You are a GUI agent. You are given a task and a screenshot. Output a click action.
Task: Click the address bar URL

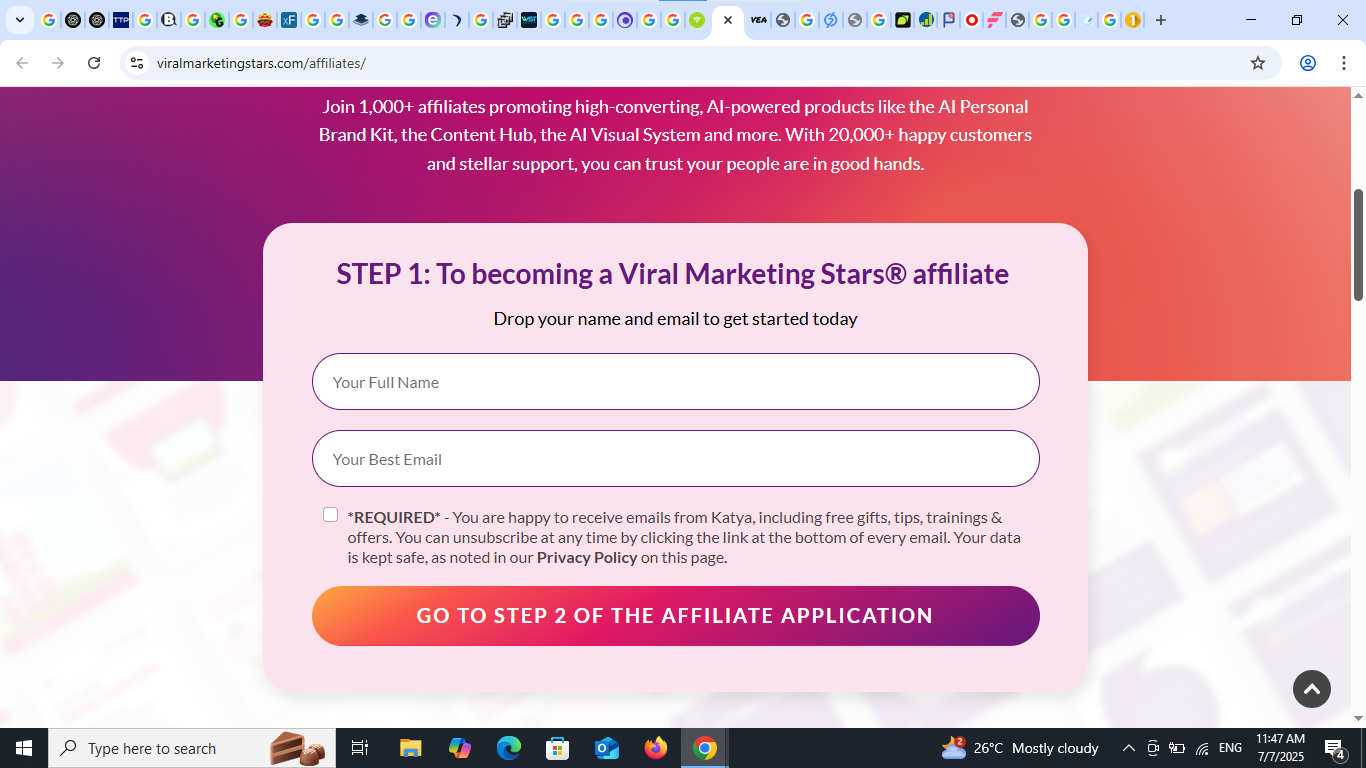tap(261, 63)
